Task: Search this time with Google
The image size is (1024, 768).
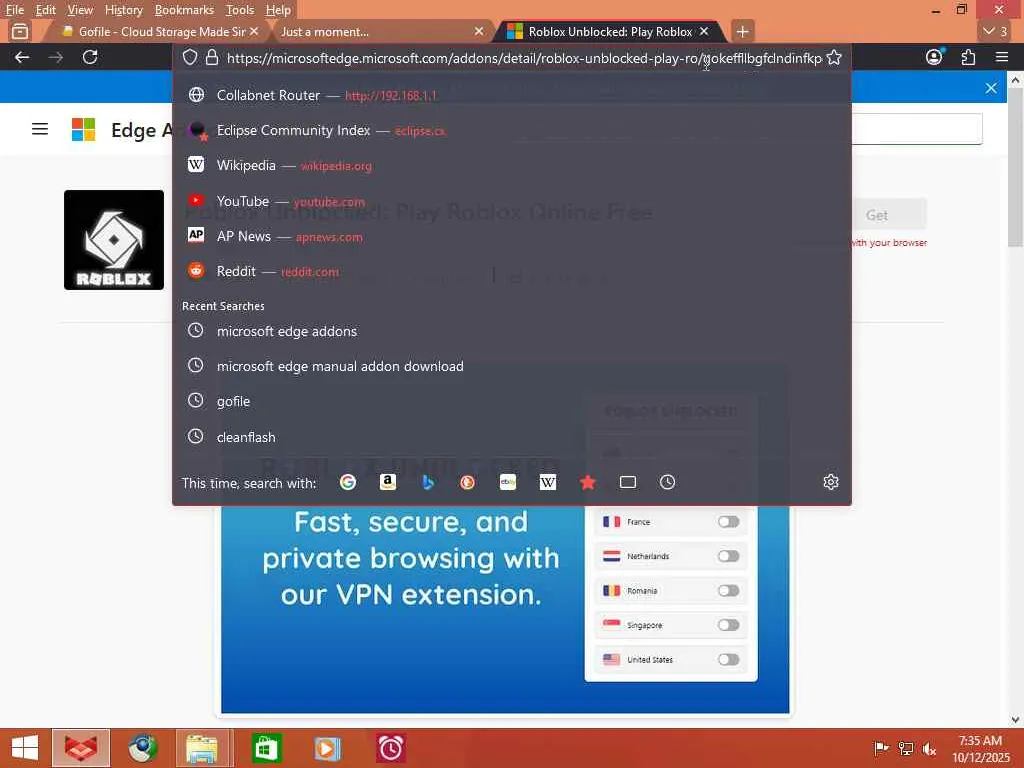Action: pyautogui.click(x=348, y=483)
